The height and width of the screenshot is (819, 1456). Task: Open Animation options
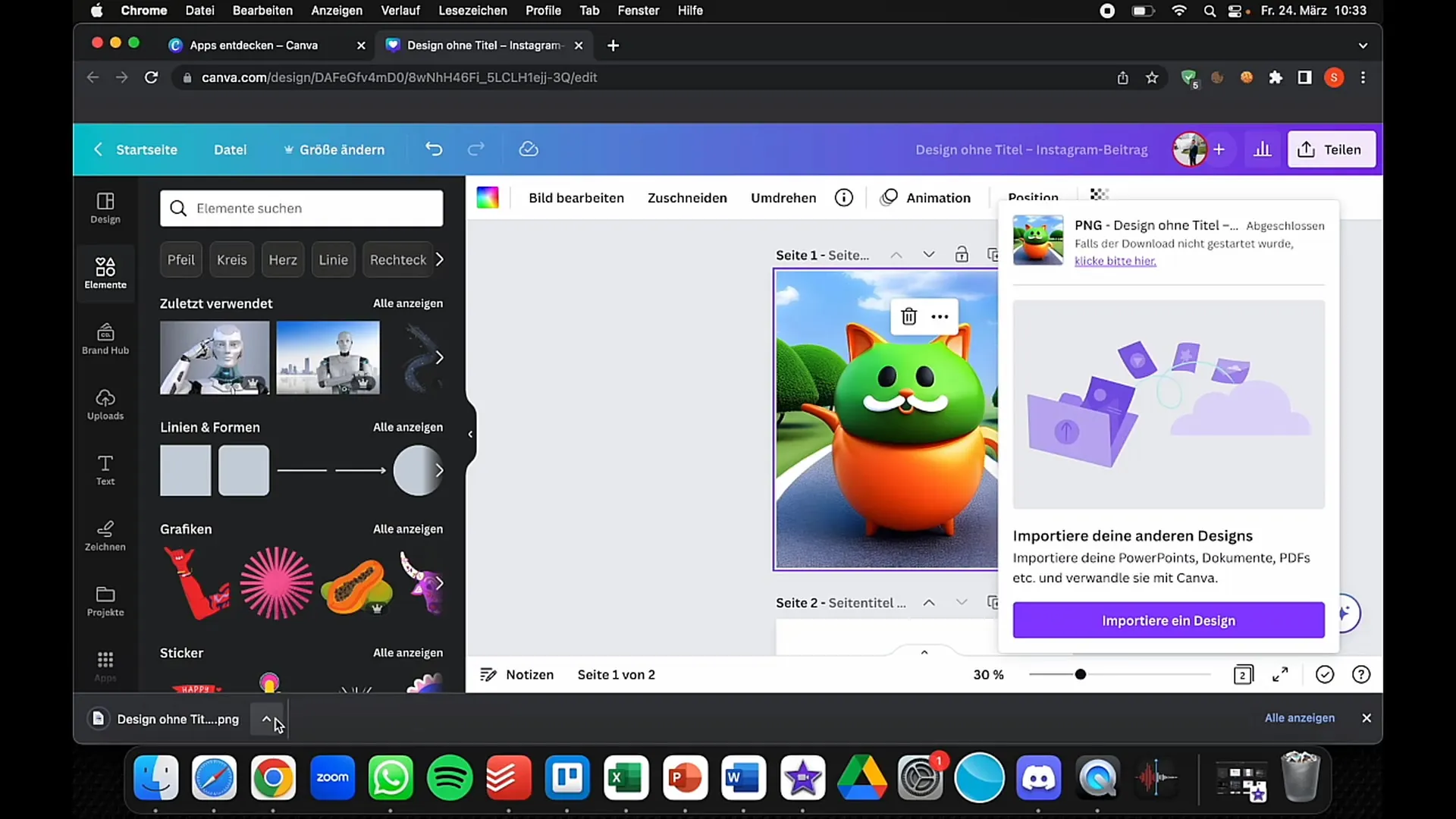(x=925, y=198)
